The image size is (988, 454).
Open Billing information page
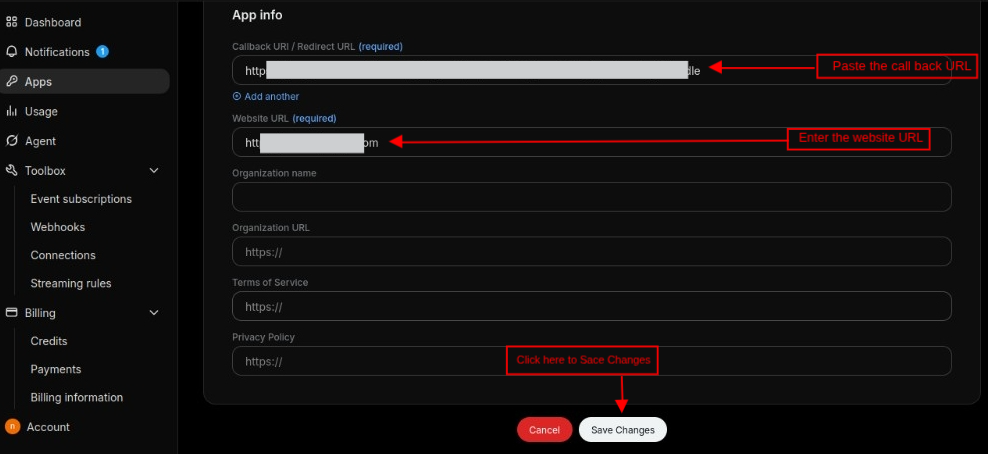77,397
